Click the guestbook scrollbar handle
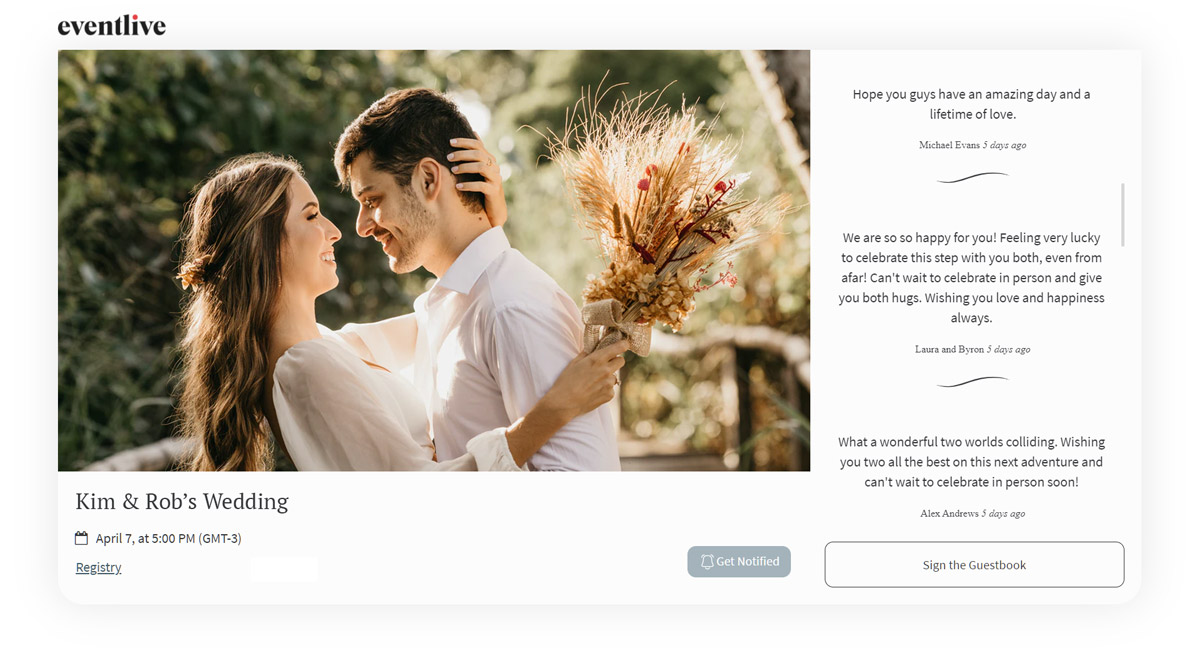The width and height of the screenshot is (1200, 651). pos(1123,214)
